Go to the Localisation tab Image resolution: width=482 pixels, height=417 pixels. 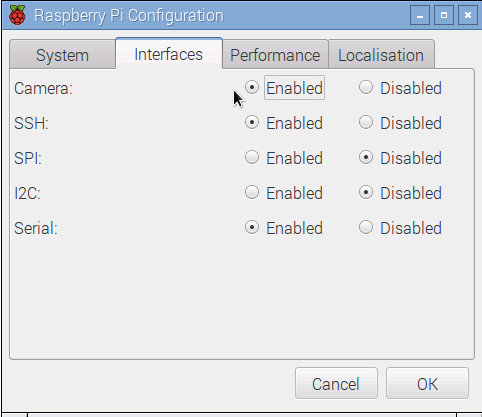[x=381, y=55]
